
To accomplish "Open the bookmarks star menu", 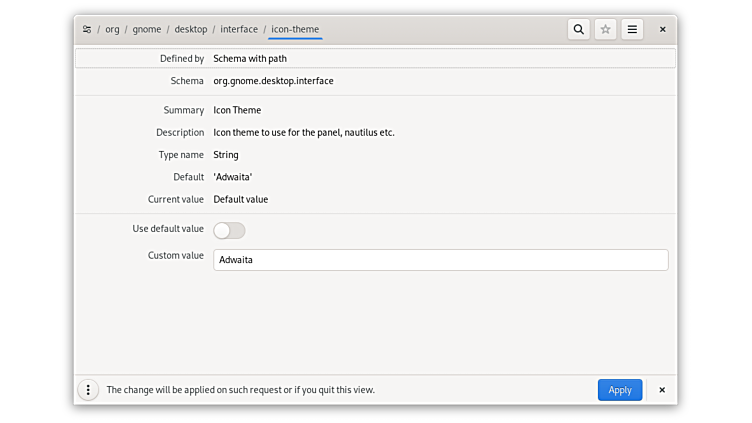I will coord(605,30).
